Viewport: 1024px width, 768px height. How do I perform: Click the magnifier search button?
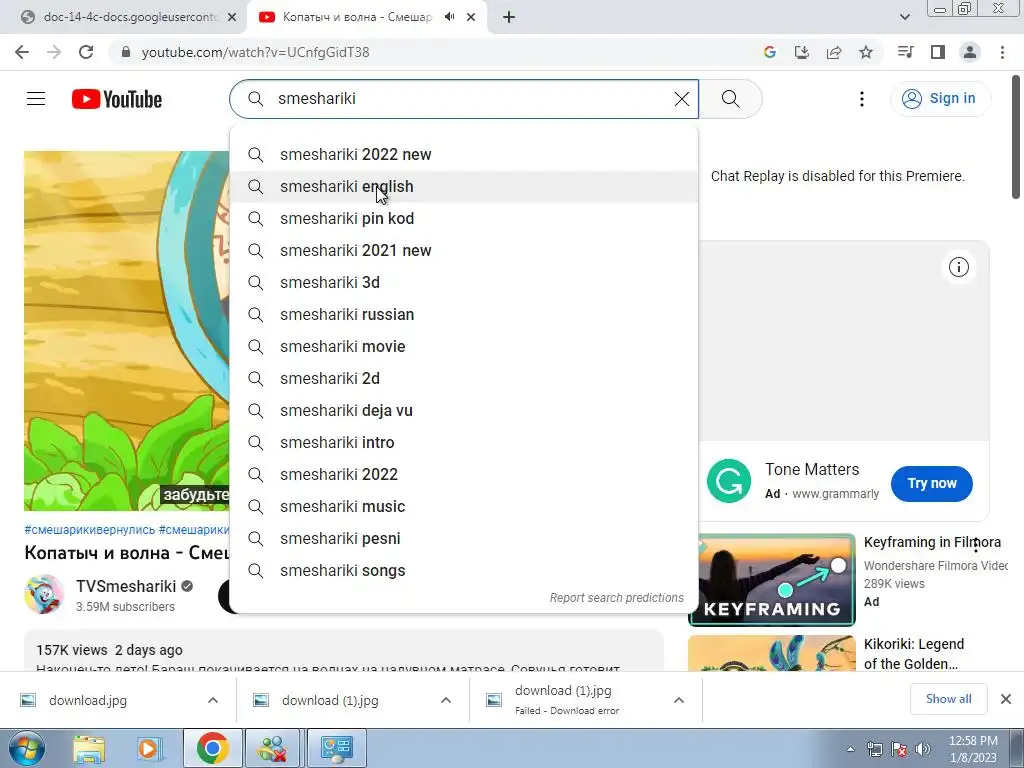point(730,99)
